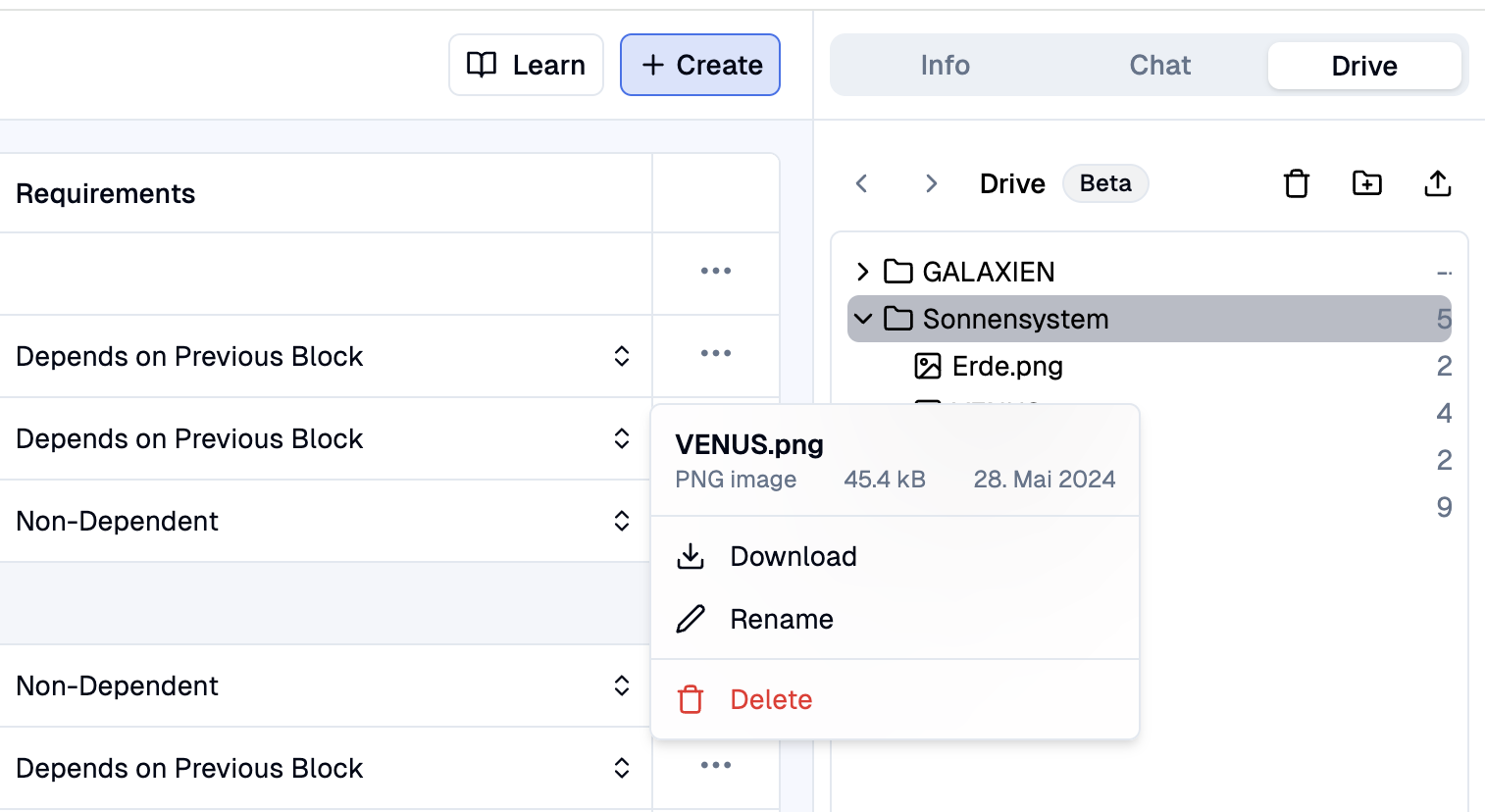Image resolution: width=1485 pixels, height=812 pixels.
Task: Click the GALAXIEN folder icon
Action: [898, 272]
